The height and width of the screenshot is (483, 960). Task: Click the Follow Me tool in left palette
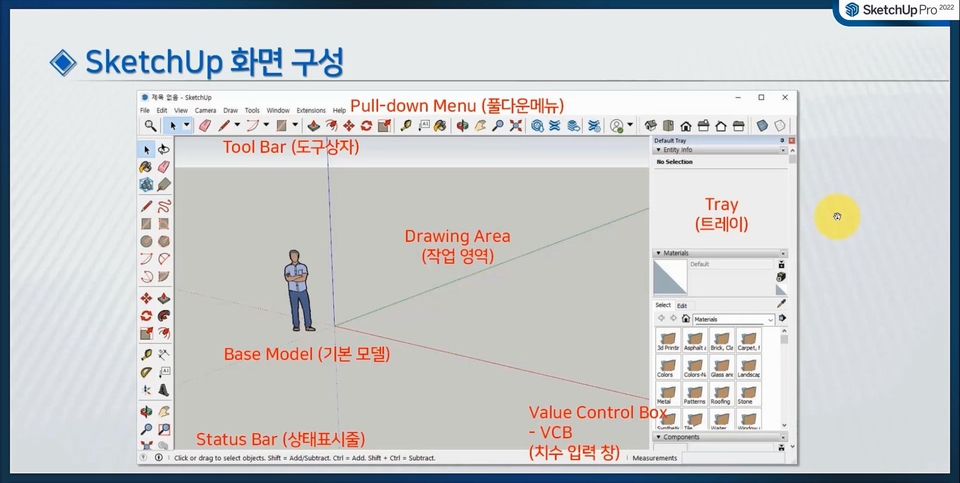click(x=163, y=316)
